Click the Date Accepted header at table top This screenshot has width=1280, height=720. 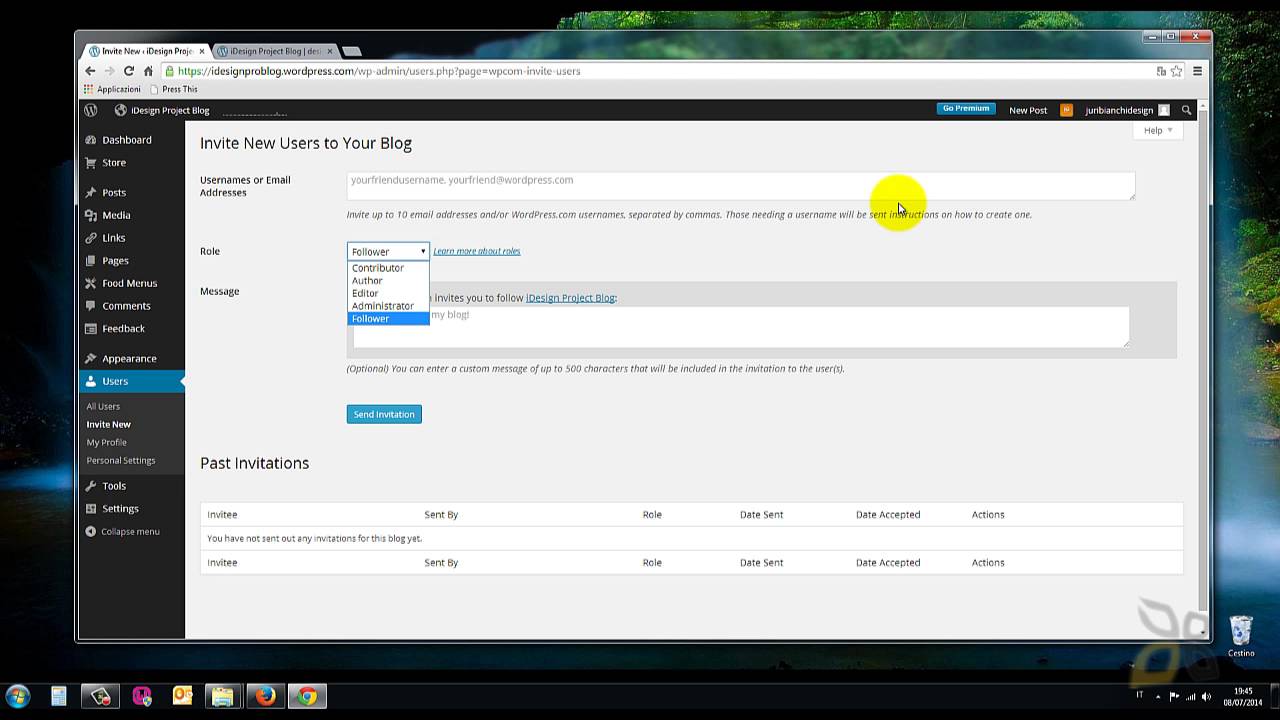coord(888,514)
